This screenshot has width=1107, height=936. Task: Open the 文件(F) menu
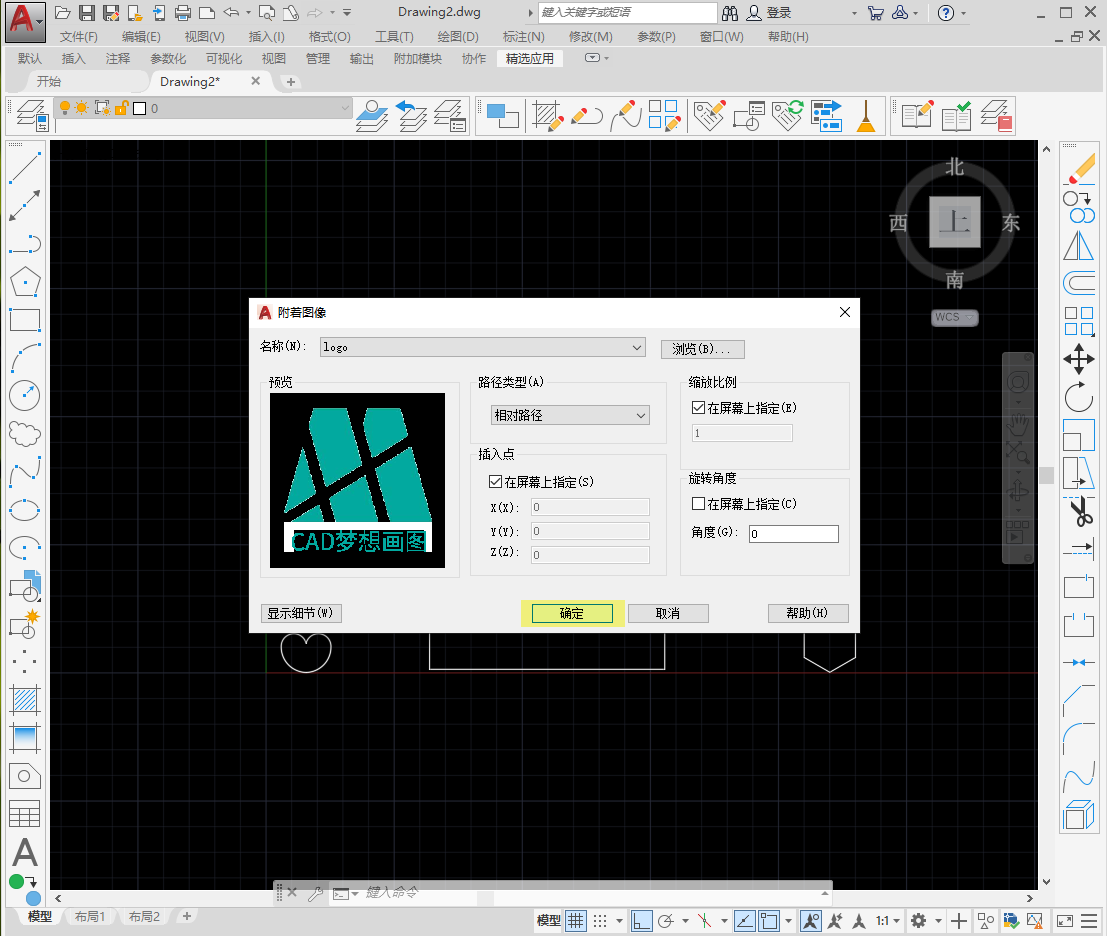[x=78, y=37]
